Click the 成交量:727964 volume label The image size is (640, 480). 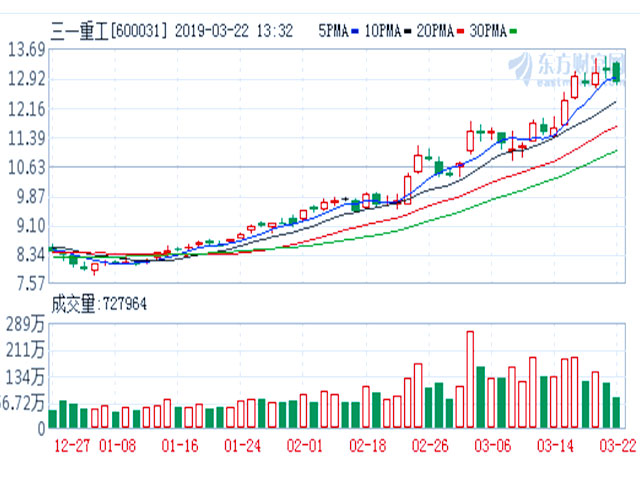[98, 304]
